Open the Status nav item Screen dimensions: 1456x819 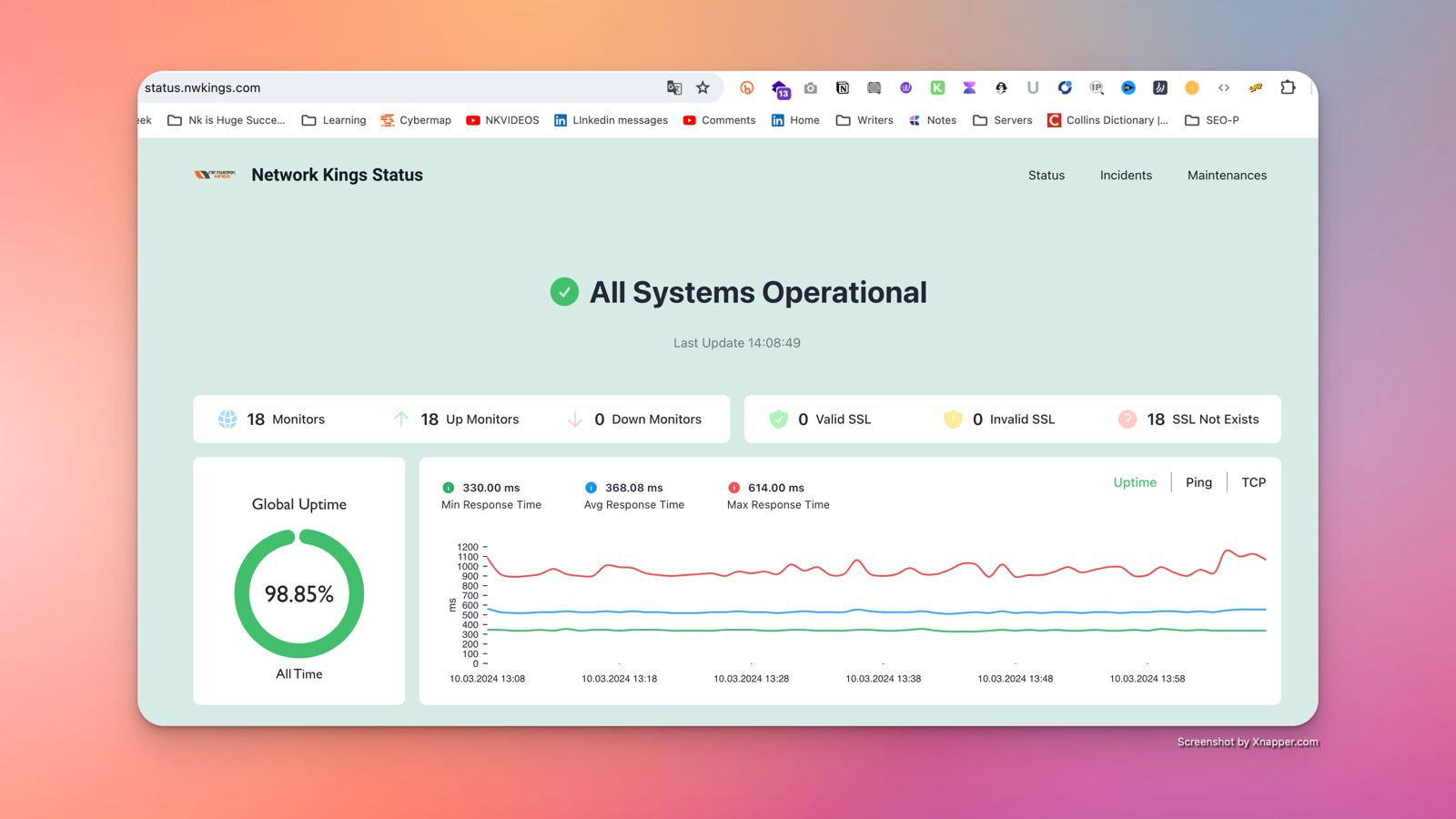pos(1046,176)
